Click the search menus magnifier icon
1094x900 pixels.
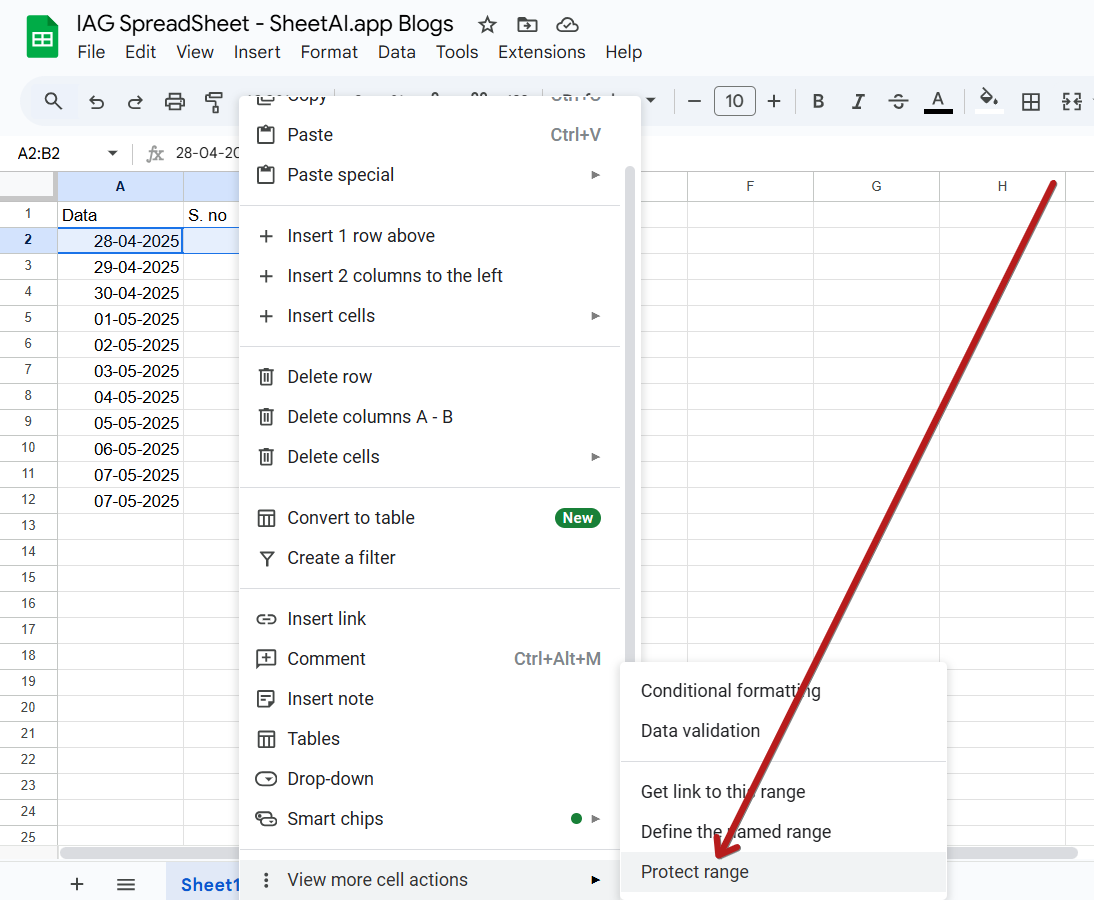coord(53,101)
